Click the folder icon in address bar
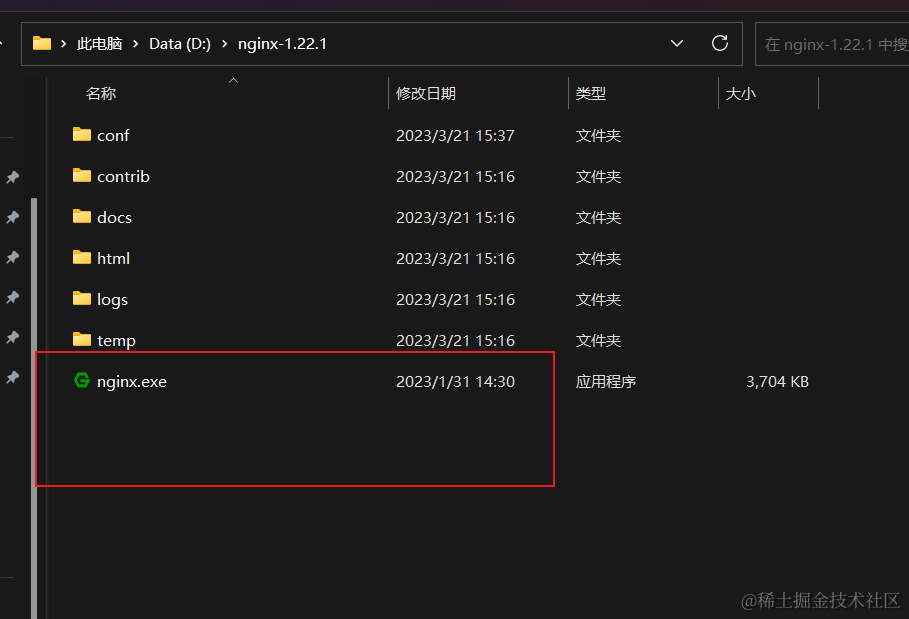This screenshot has height=619, width=909. click(42, 43)
